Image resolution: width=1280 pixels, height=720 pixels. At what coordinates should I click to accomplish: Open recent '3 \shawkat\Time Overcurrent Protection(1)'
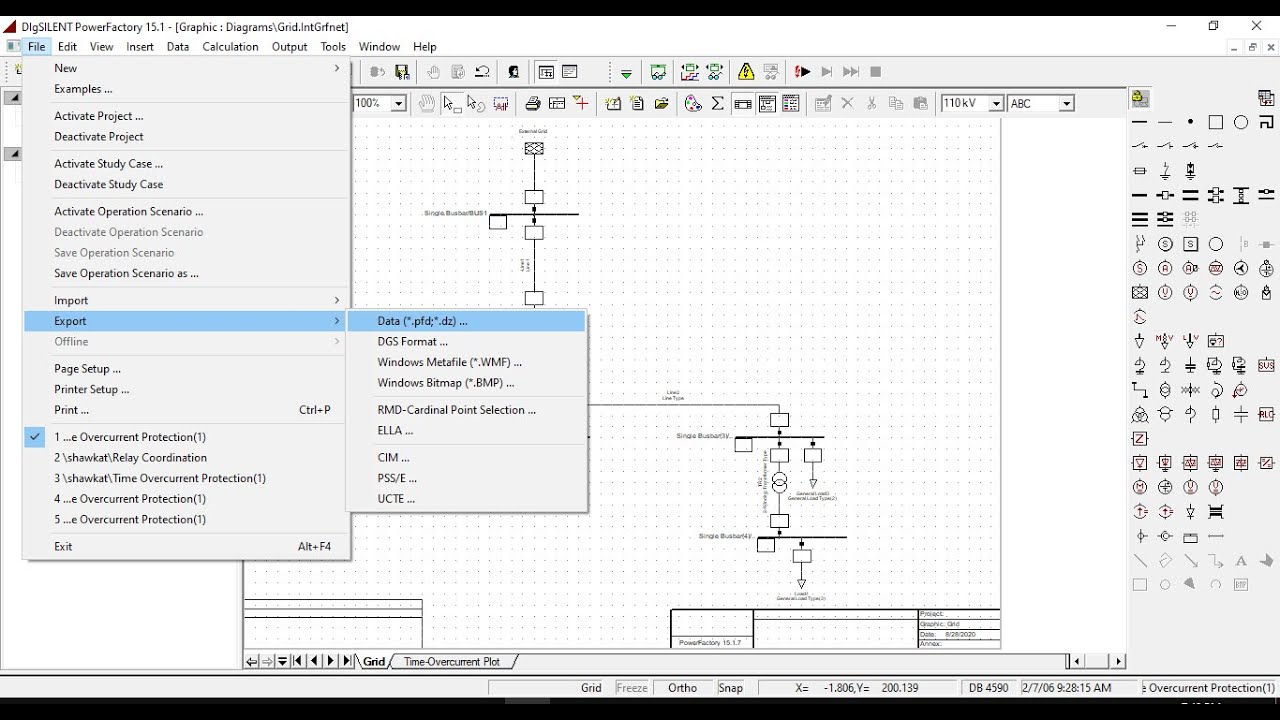coord(187,478)
